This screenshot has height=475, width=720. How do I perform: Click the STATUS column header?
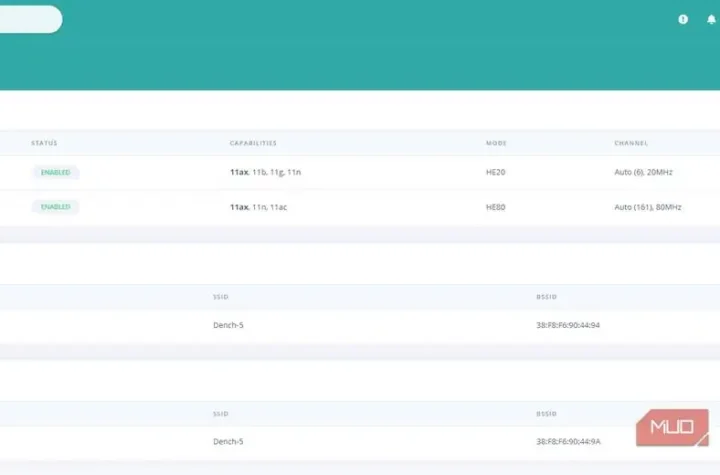(44, 143)
